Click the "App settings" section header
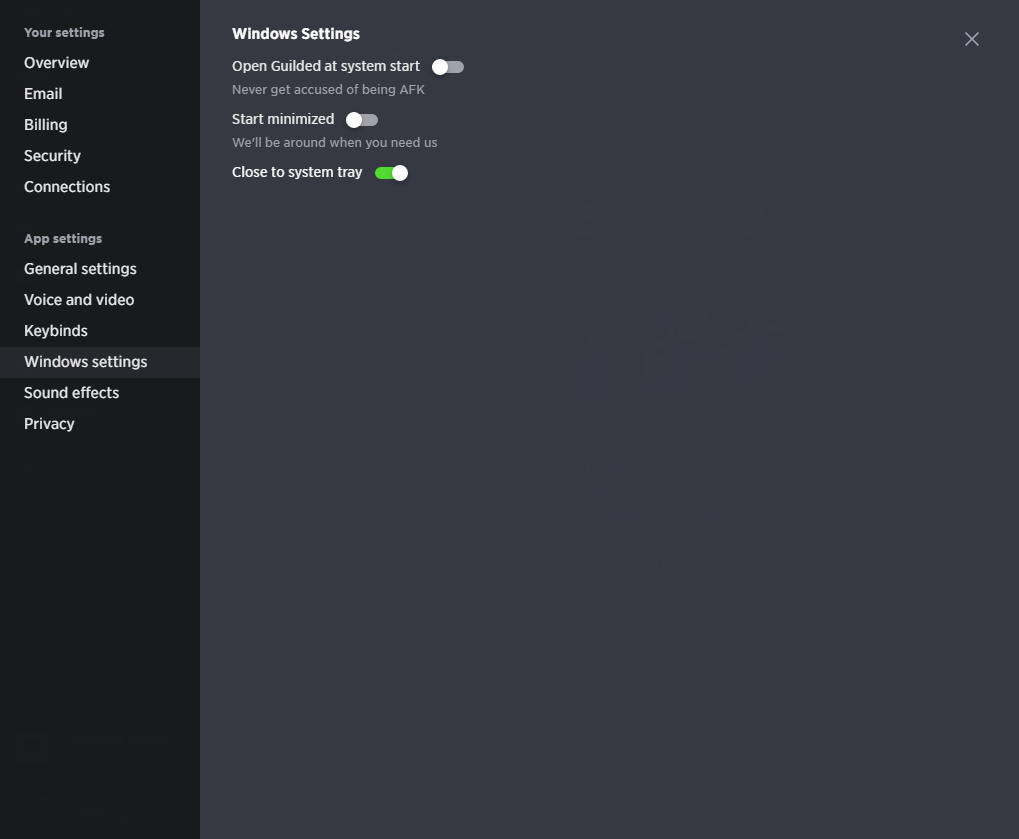Screen dimensions: 1019x839 click(63, 239)
